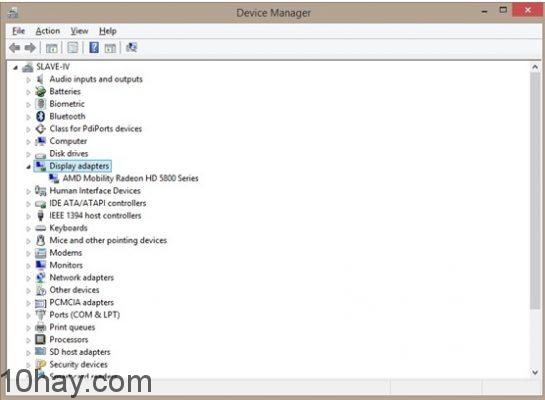Open the File menu

(18, 31)
